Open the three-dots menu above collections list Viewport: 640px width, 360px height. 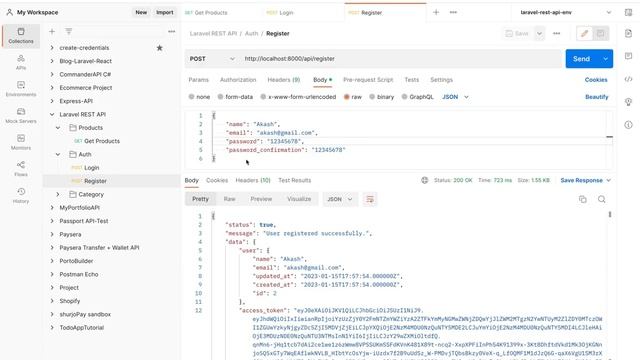pos(171,31)
